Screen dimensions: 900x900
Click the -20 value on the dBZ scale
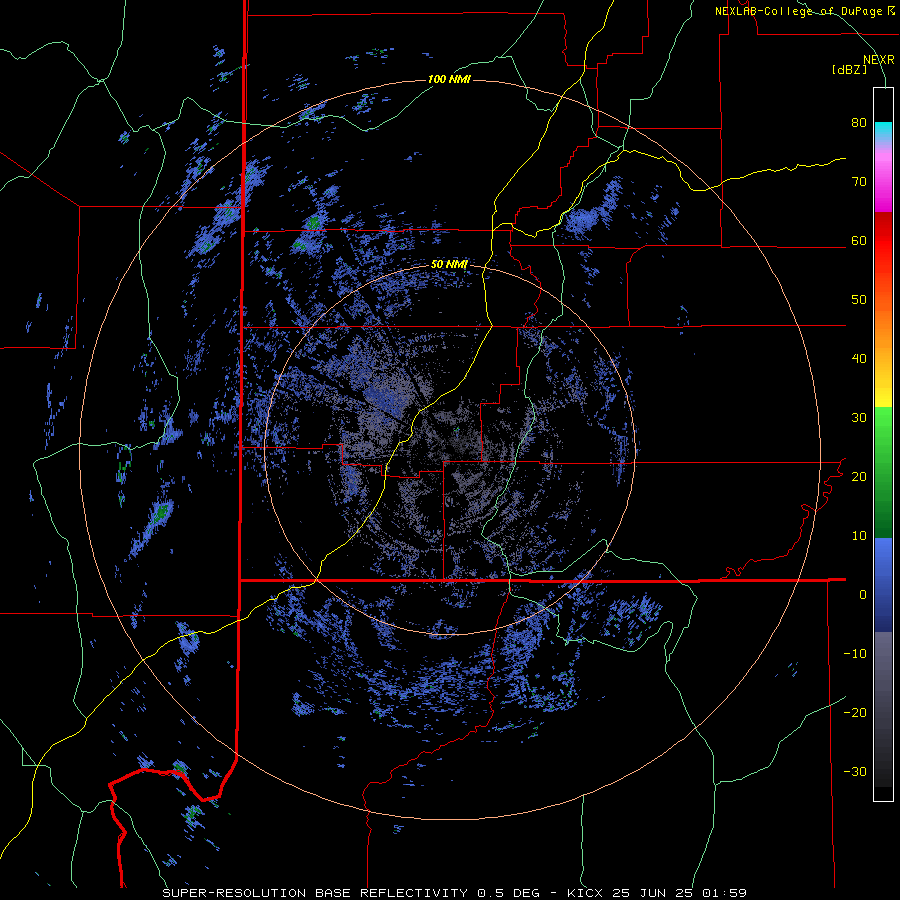point(855,713)
